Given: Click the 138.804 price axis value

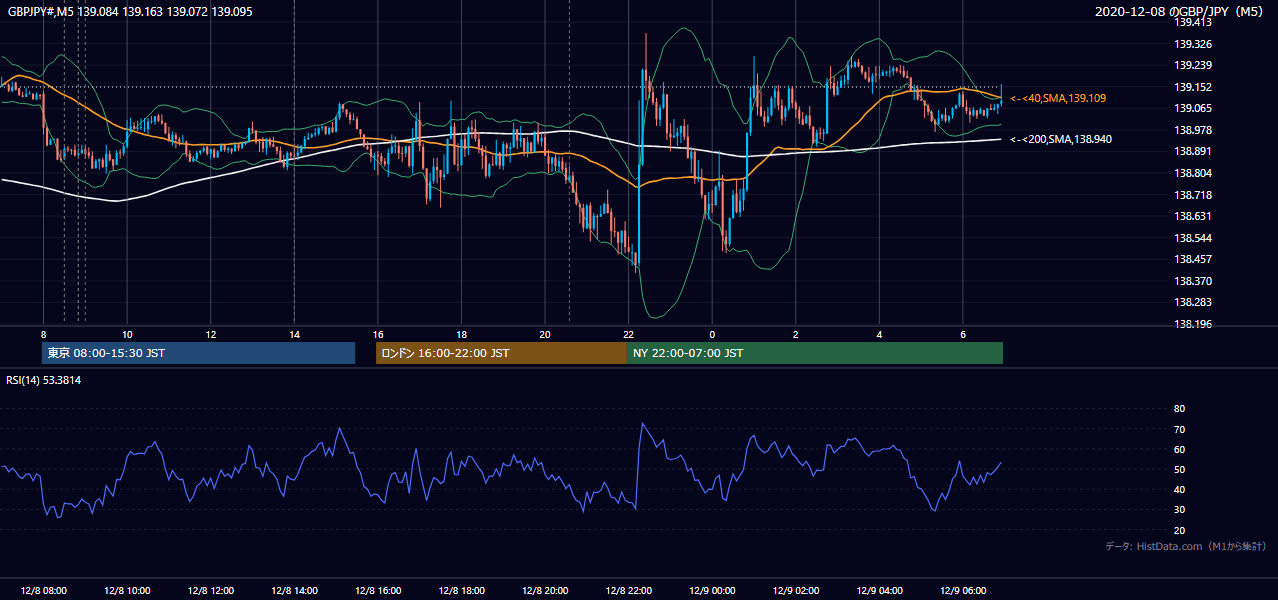Looking at the screenshot, I should coord(1193,173).
